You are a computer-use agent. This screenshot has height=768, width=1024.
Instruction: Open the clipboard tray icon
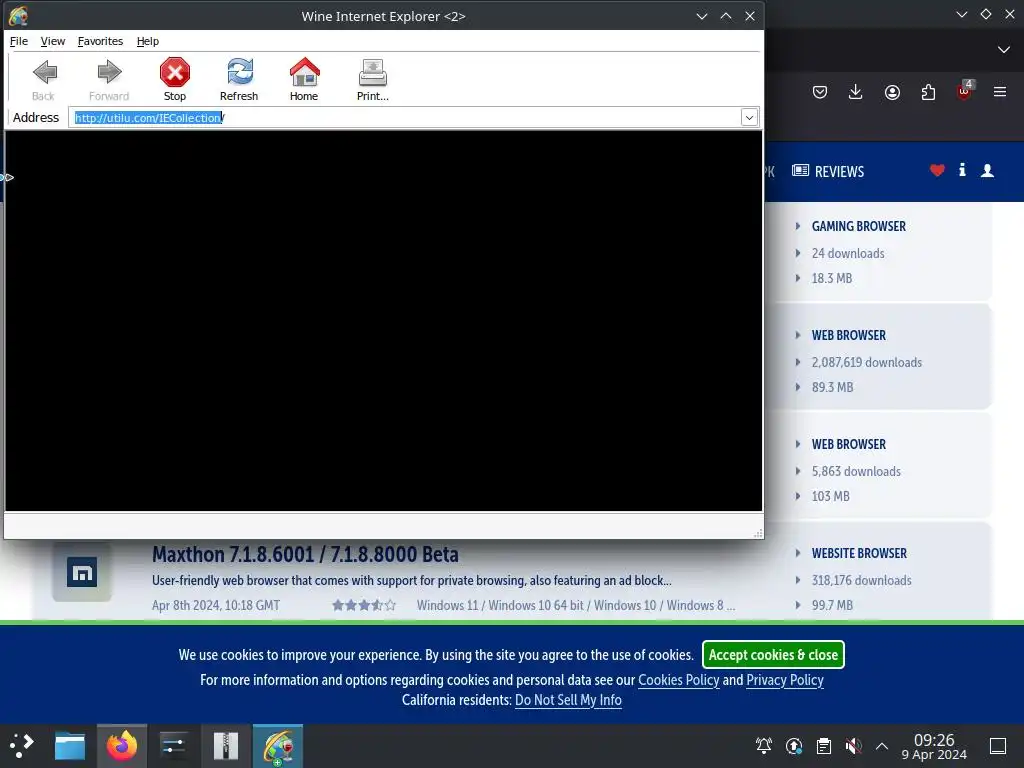[824, 745]
